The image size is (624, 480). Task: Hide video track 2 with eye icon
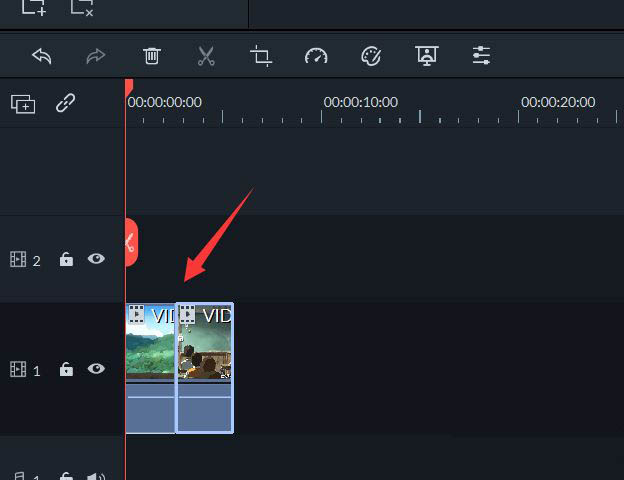coord(96,259)
